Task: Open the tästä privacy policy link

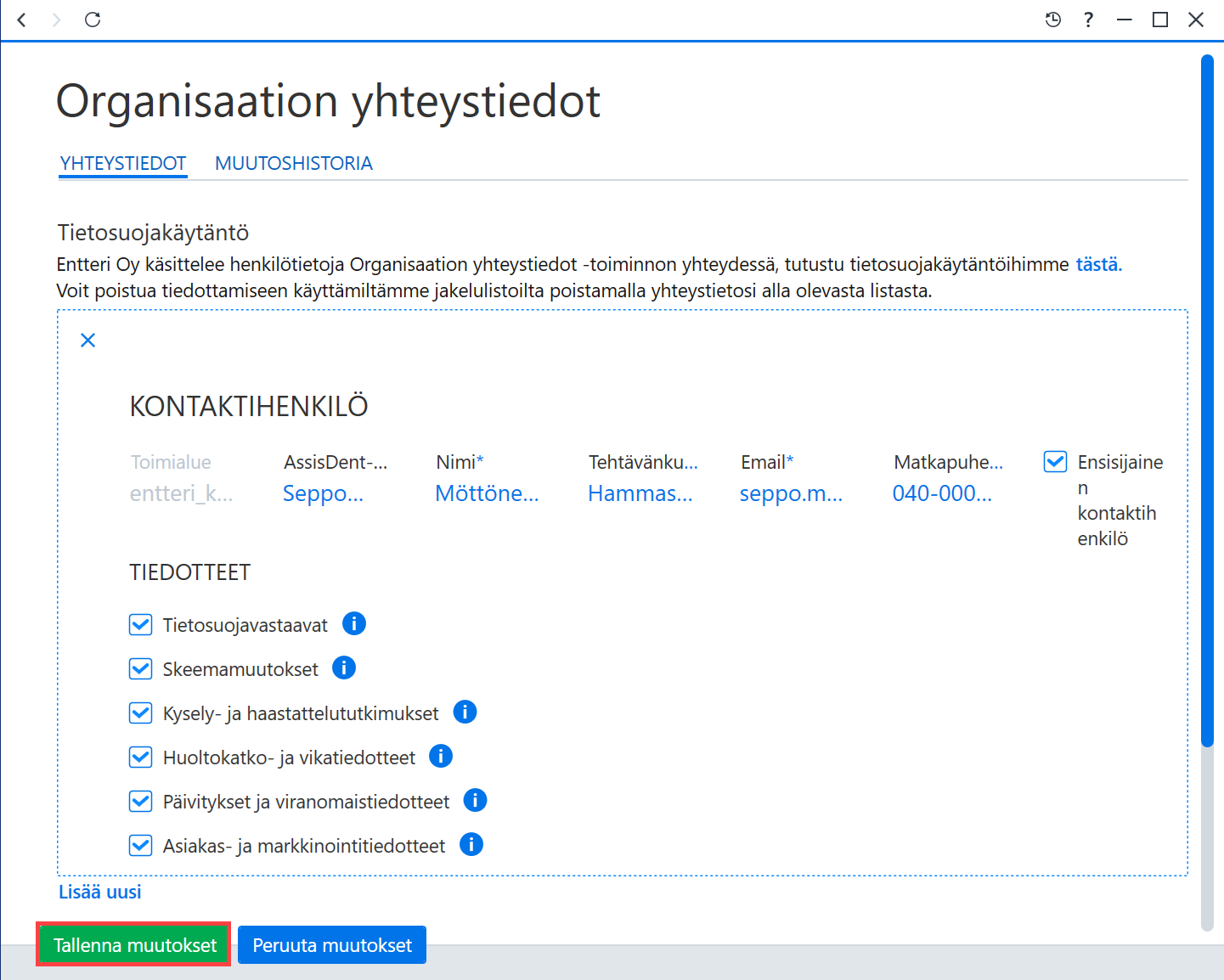Action: (1099, 264)
